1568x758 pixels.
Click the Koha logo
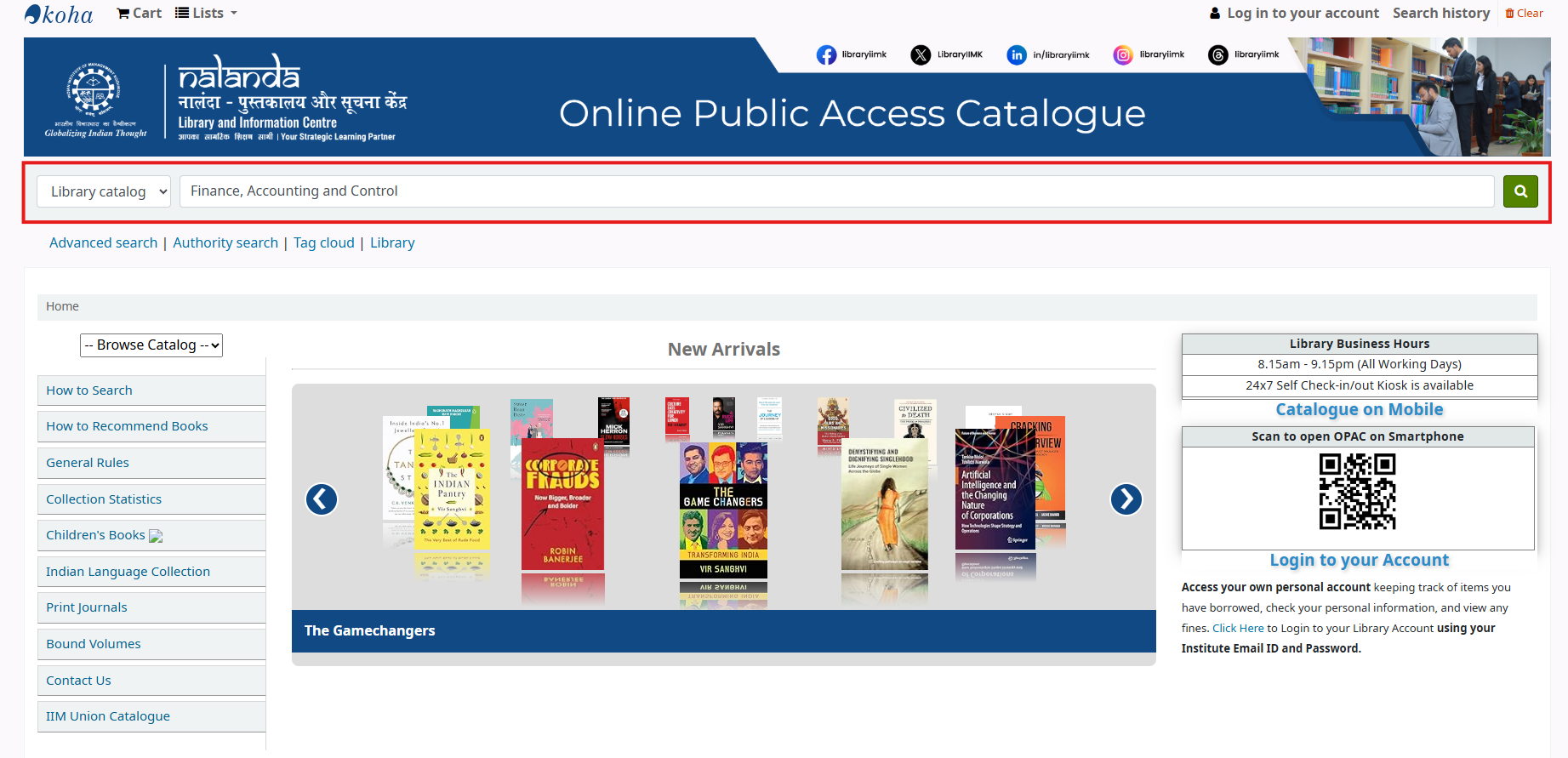(x=59, y=14)
